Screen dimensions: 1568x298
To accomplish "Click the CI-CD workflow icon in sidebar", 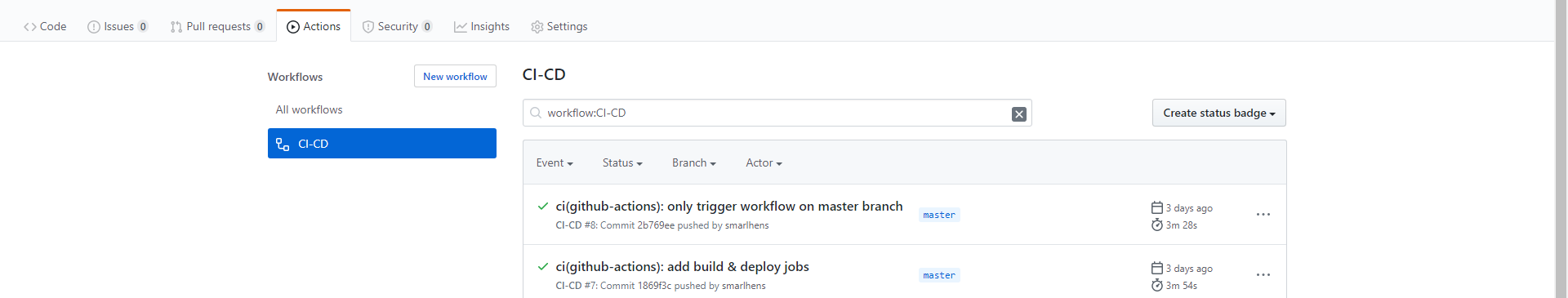I will click(283, 144).
